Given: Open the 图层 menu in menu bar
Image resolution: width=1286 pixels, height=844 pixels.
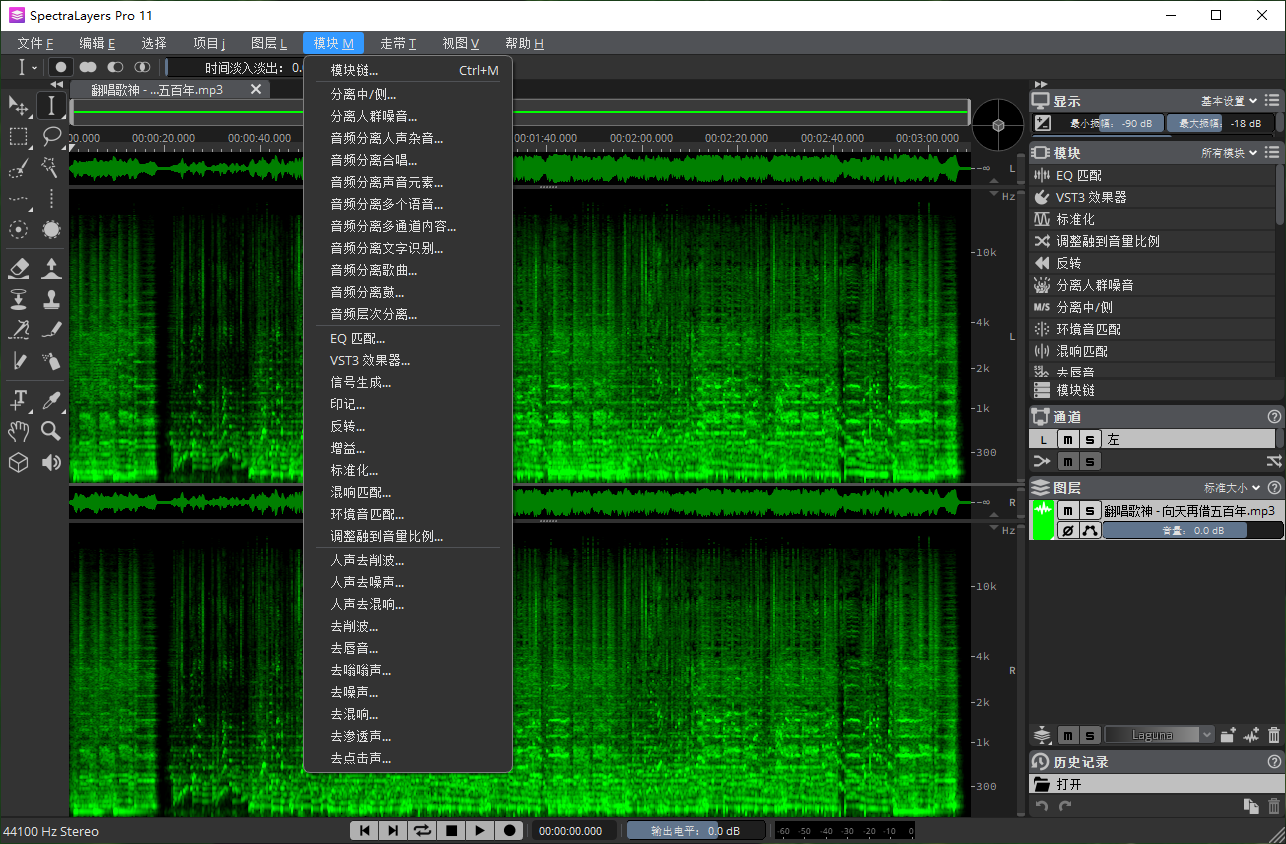Looking at the screenshot, I should click(268, 43).
